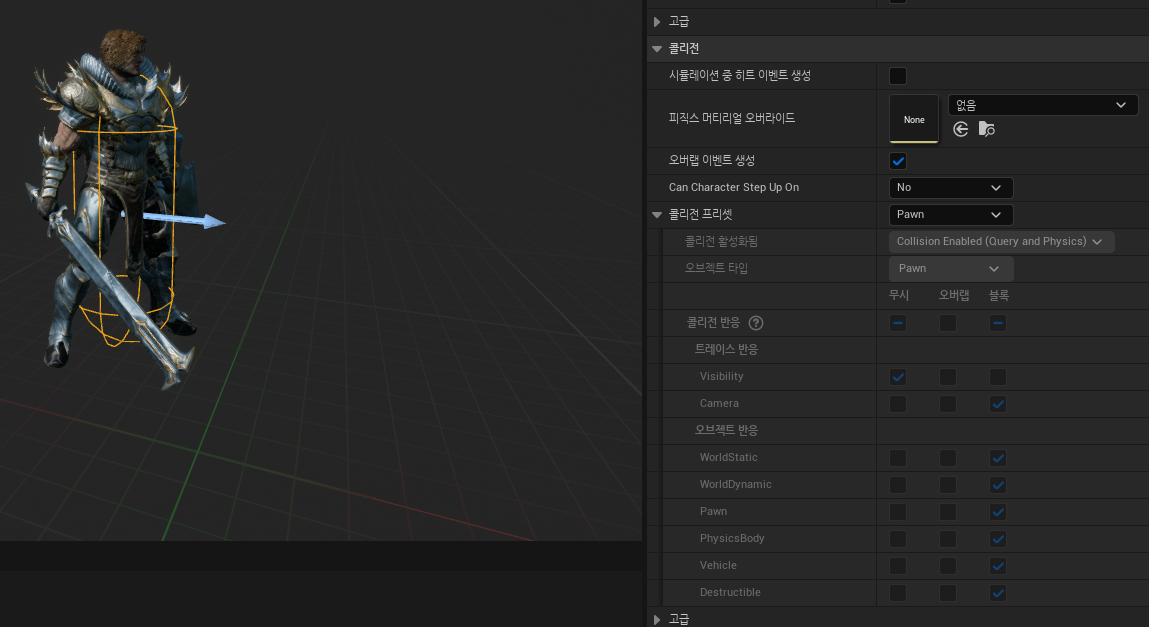The image size is (1149, 627).
Task: Set all 콜리전 반응 to 블록
Action: (x=997, y=323)
